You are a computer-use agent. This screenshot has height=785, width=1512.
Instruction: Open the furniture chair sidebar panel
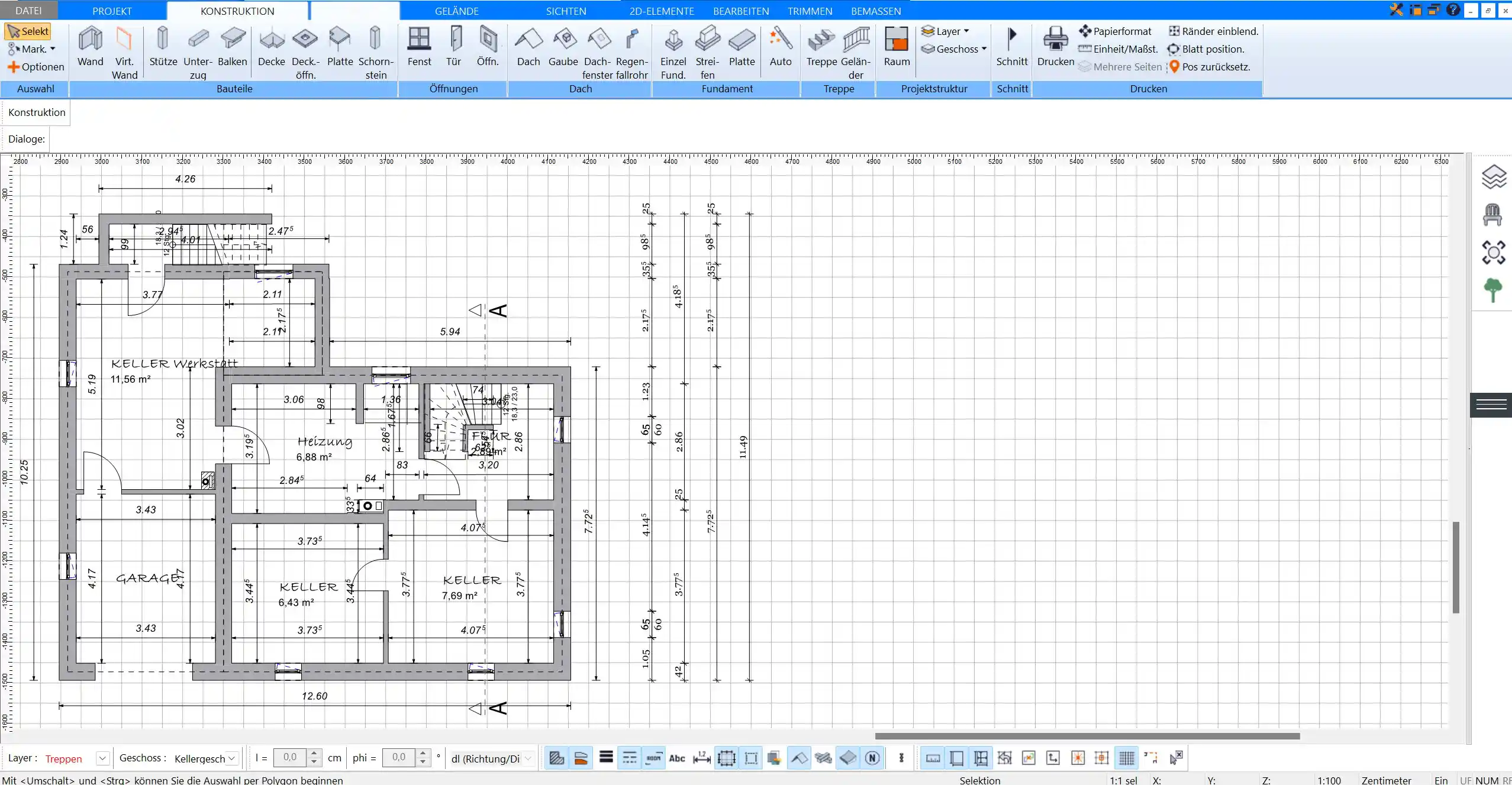[1493, 214]
